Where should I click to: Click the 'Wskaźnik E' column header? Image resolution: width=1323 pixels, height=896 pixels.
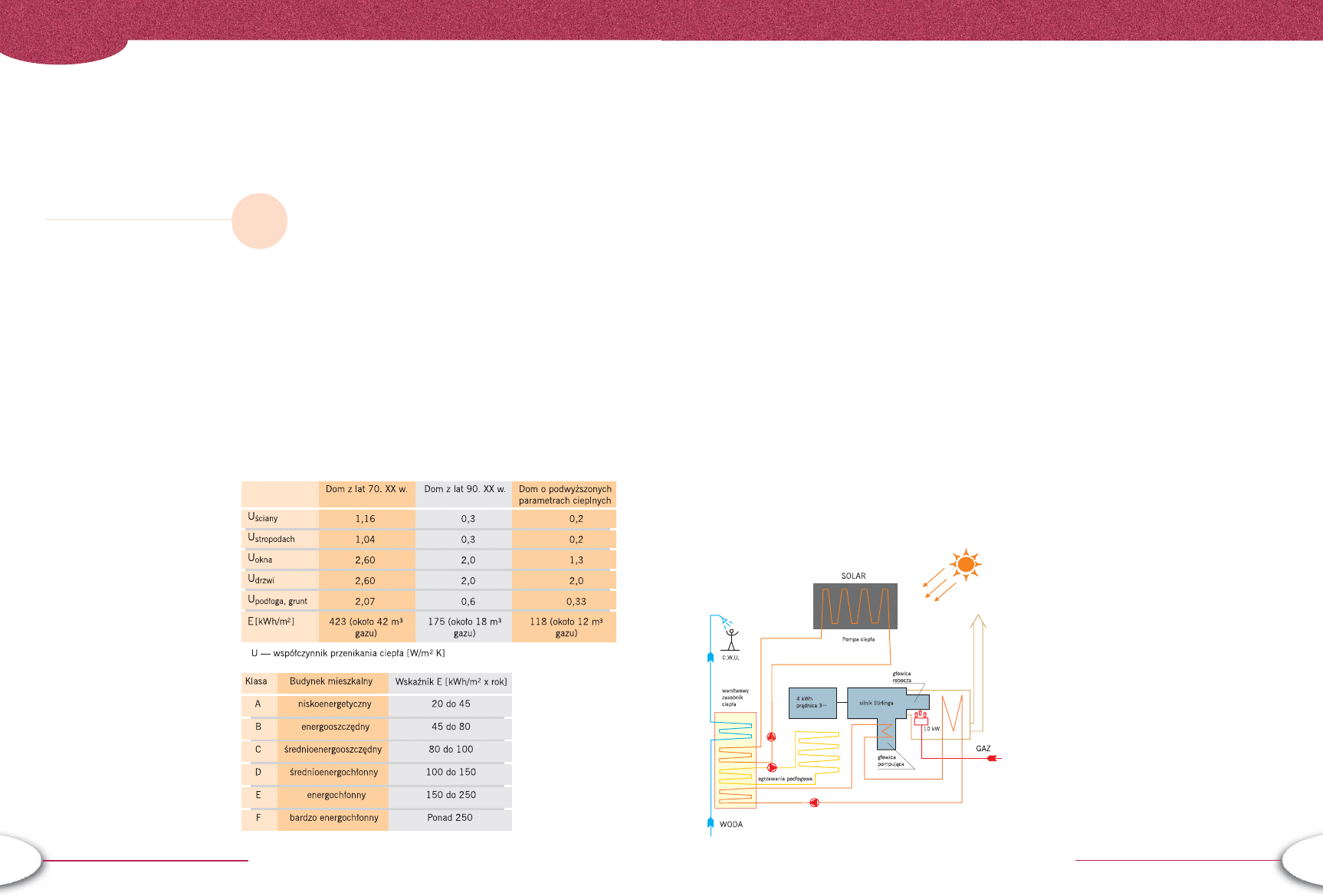451,682
